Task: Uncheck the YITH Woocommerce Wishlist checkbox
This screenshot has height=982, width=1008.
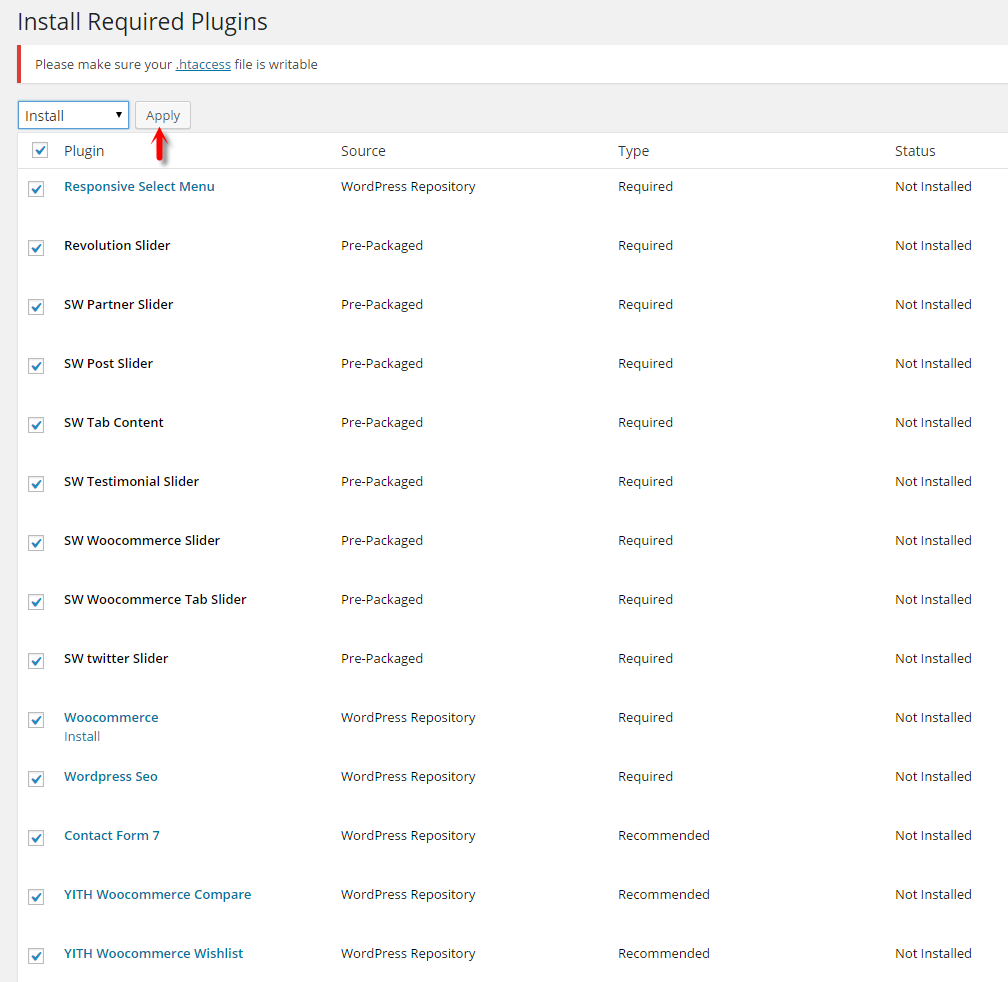Action: click(36, 956)
